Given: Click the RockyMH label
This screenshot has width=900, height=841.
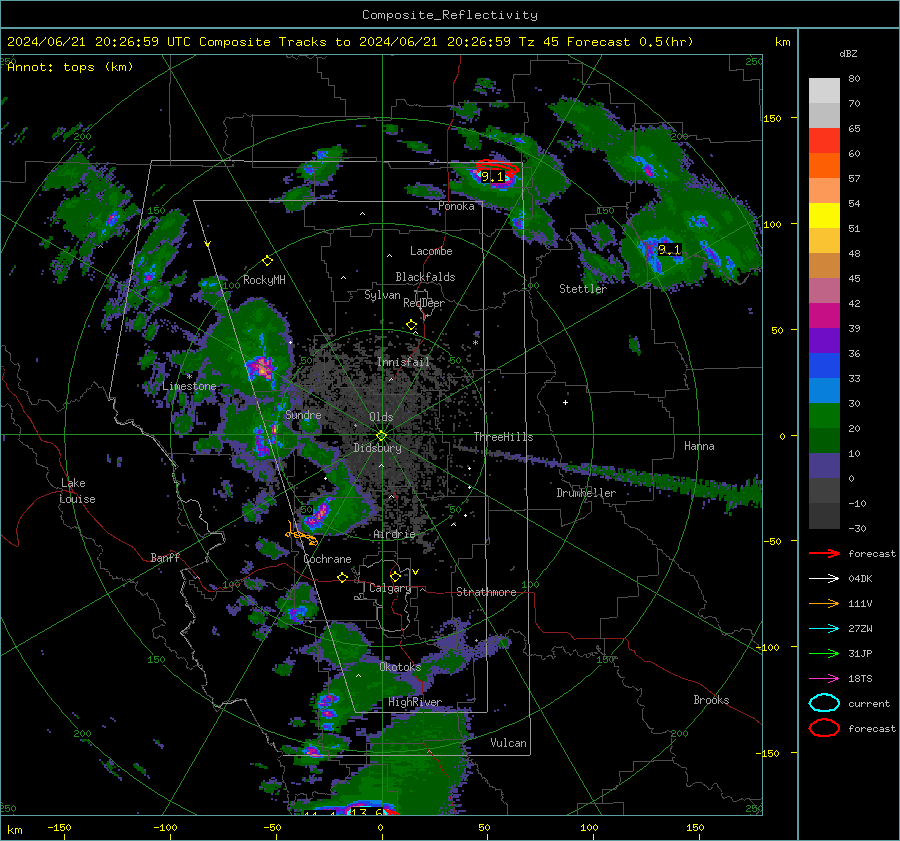Looking at the screenshot, I should click(264, 280).
